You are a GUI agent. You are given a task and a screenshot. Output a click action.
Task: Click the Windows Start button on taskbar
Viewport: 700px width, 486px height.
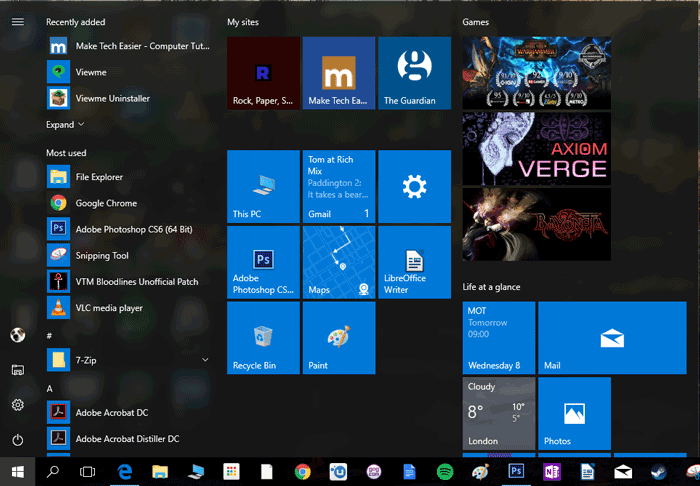point(17,472)
